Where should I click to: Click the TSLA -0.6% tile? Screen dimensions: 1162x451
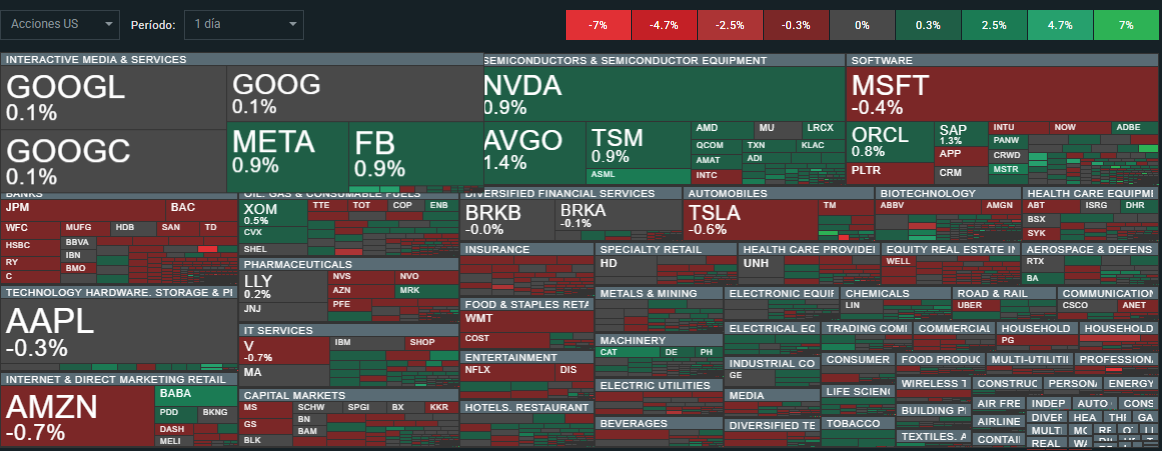point(750,220)
